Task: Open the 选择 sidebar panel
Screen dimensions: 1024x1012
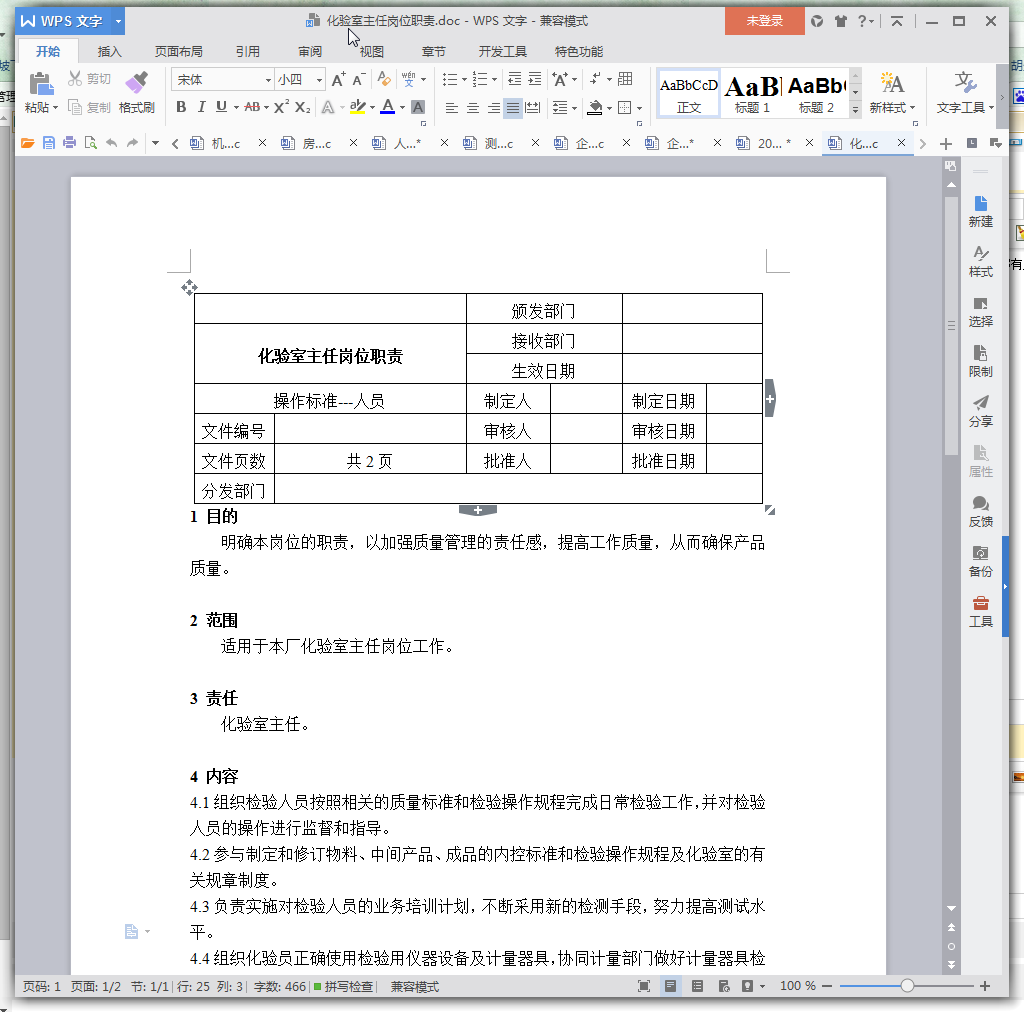Action: coord(980,311)
